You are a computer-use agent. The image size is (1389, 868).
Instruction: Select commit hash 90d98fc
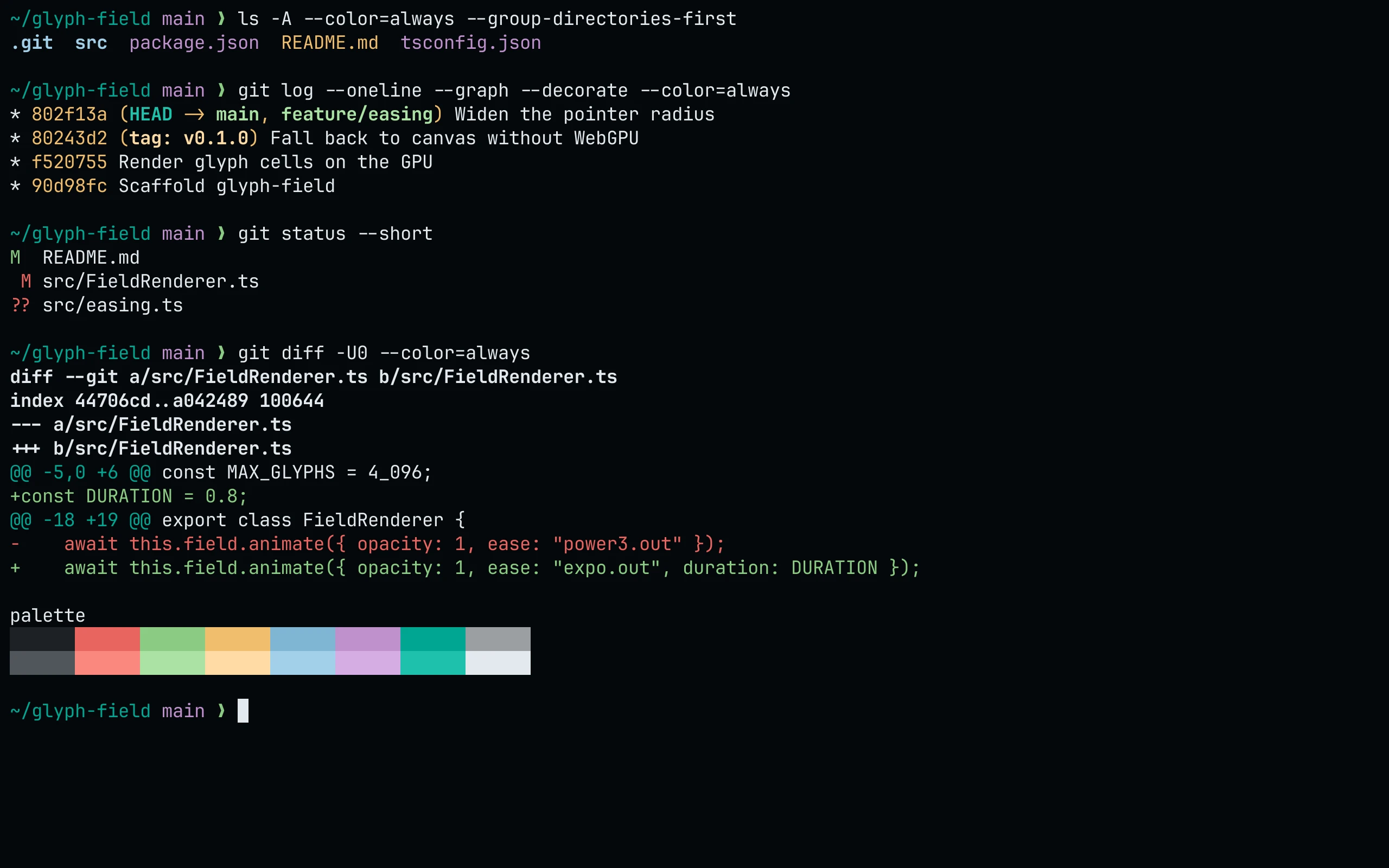(x=69, y=186)
